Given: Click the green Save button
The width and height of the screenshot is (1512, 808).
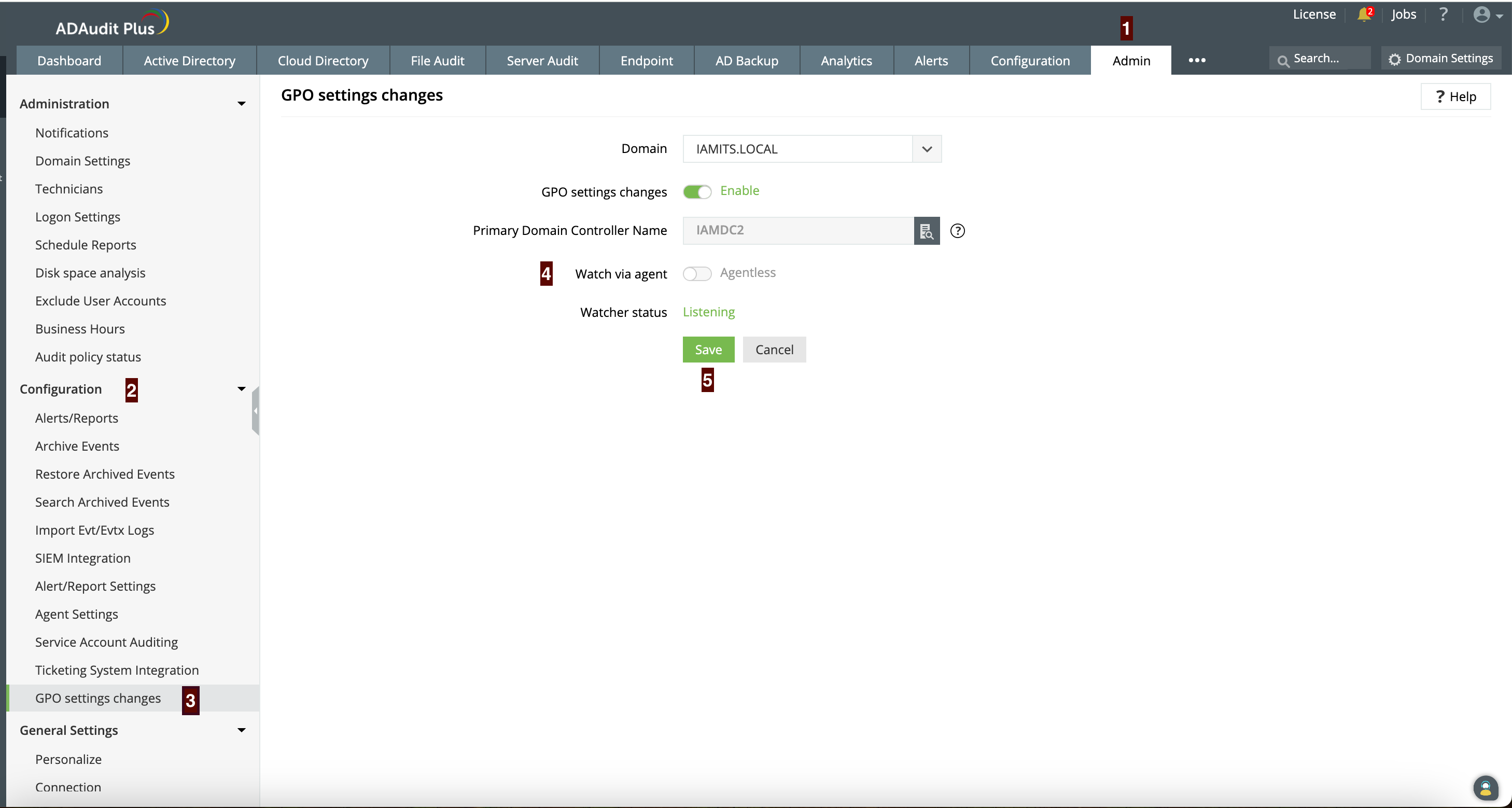Looking at the screenshot, I should pos(708,350).
